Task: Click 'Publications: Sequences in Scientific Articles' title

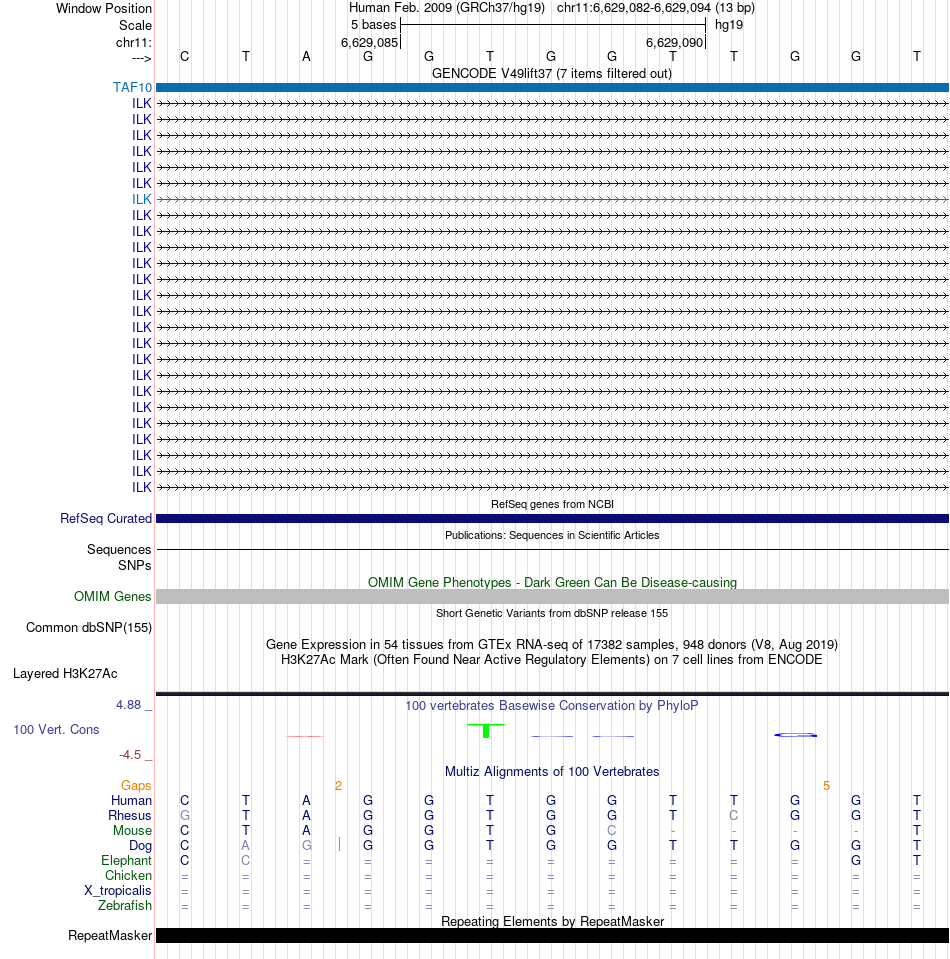Action: [552, 535]
